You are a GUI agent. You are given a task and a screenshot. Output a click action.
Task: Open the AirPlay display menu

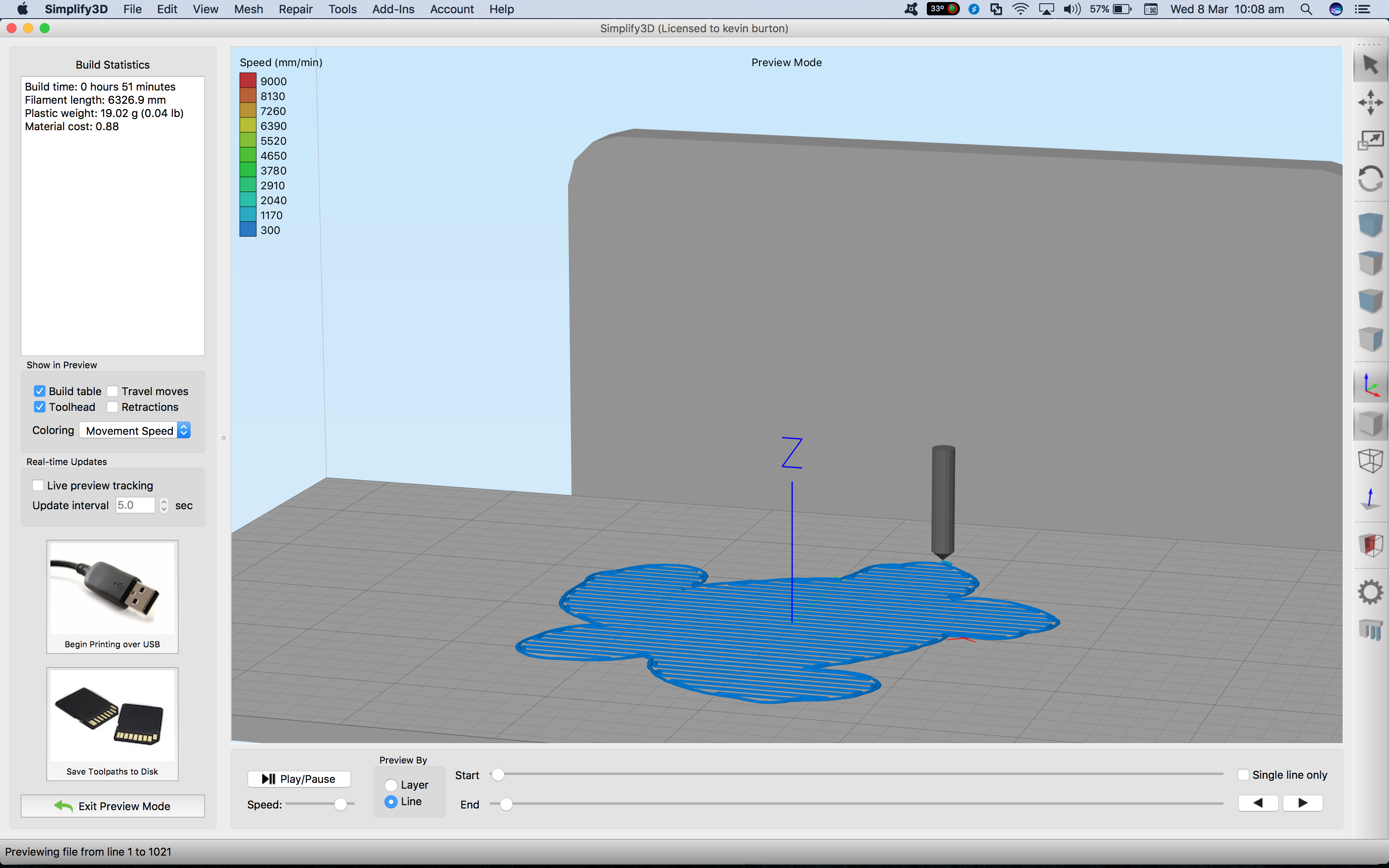click(x=1046, y=9)
